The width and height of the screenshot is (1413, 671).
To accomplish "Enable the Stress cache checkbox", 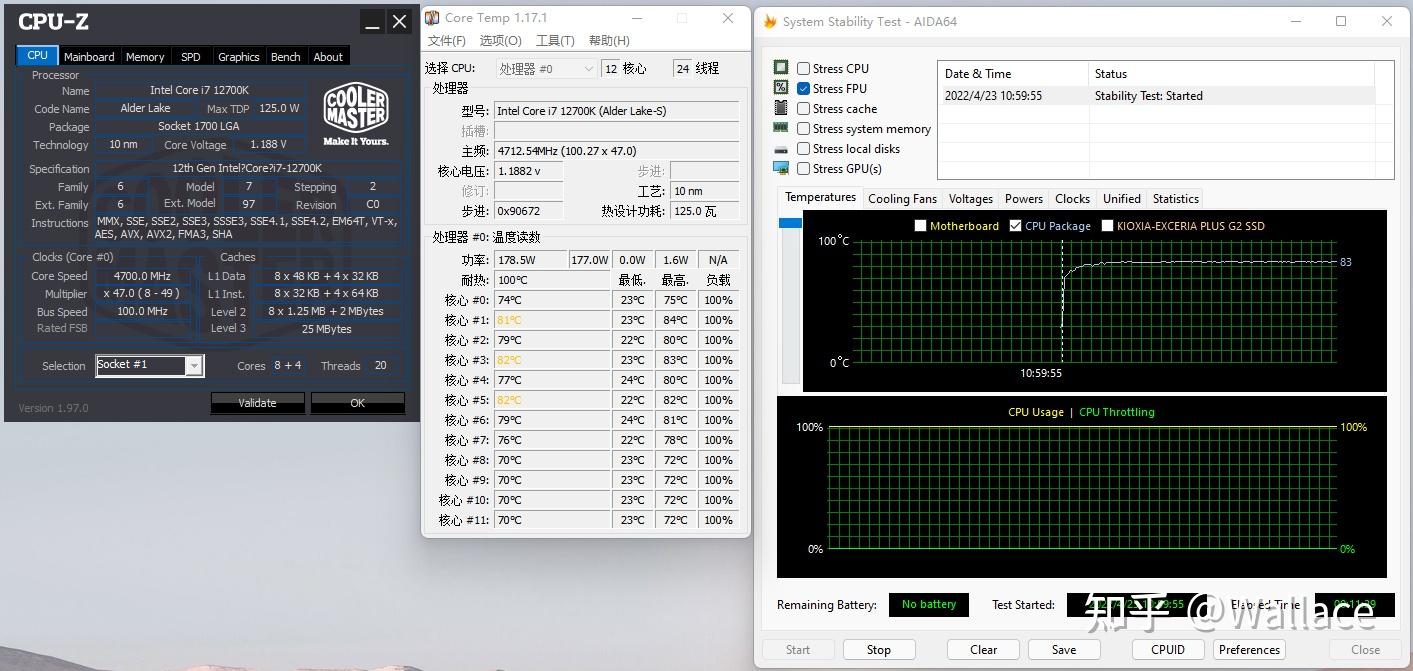I will click(x=803, y=108).
